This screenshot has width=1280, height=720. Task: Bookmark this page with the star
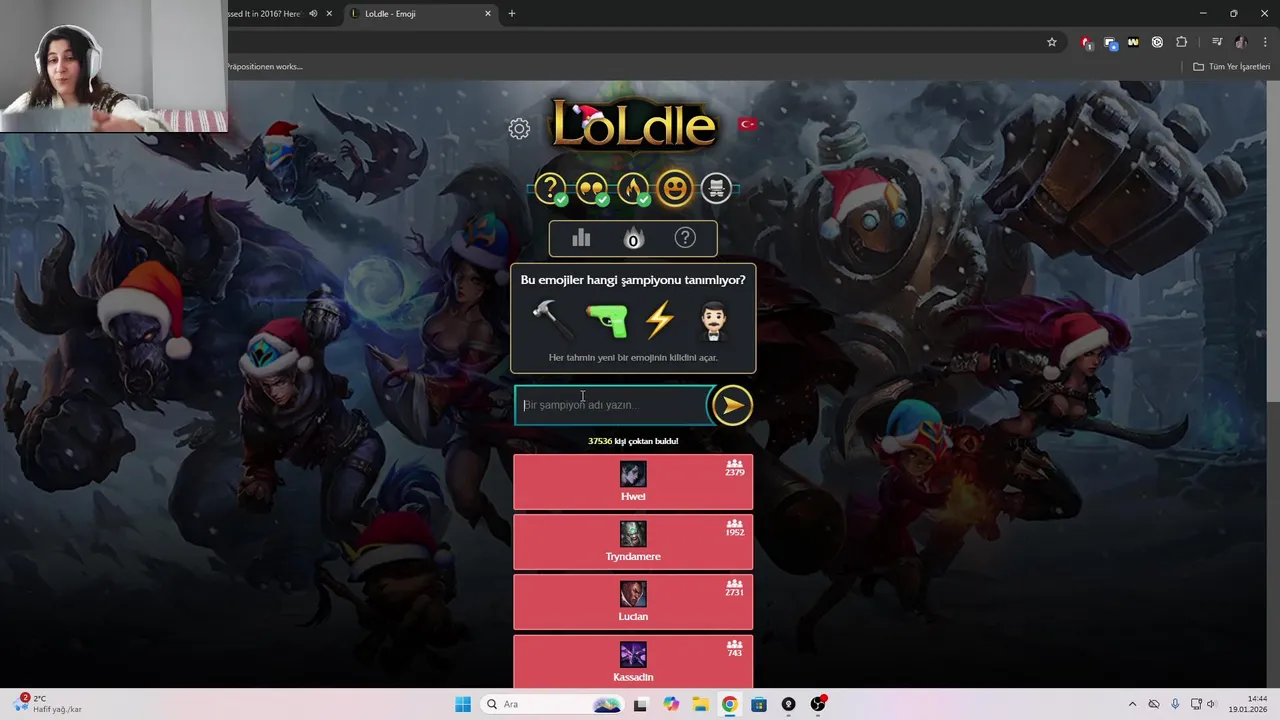[x=1052, y=42]
